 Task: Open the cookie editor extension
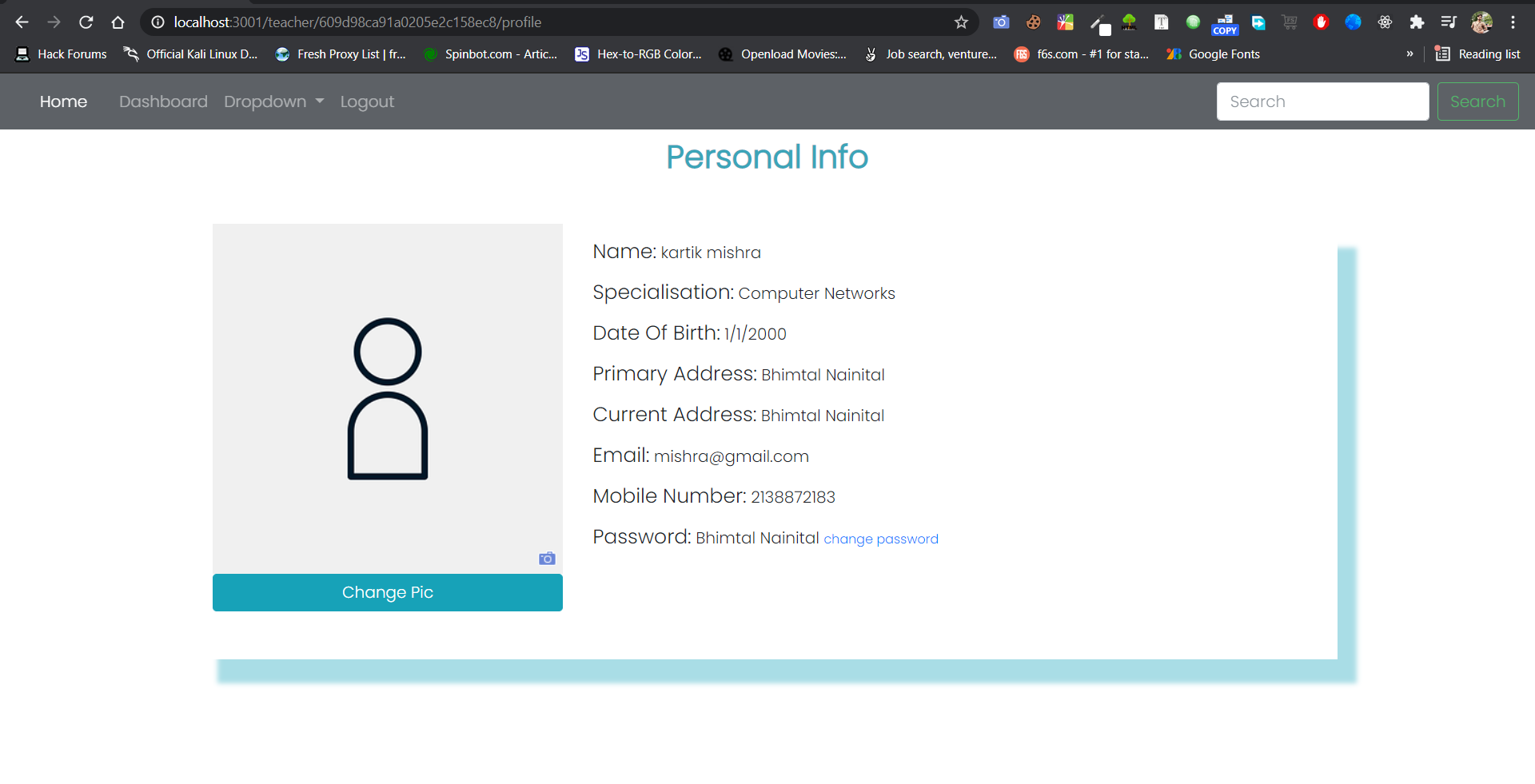pyautogui.click(x=1033, y=22)
